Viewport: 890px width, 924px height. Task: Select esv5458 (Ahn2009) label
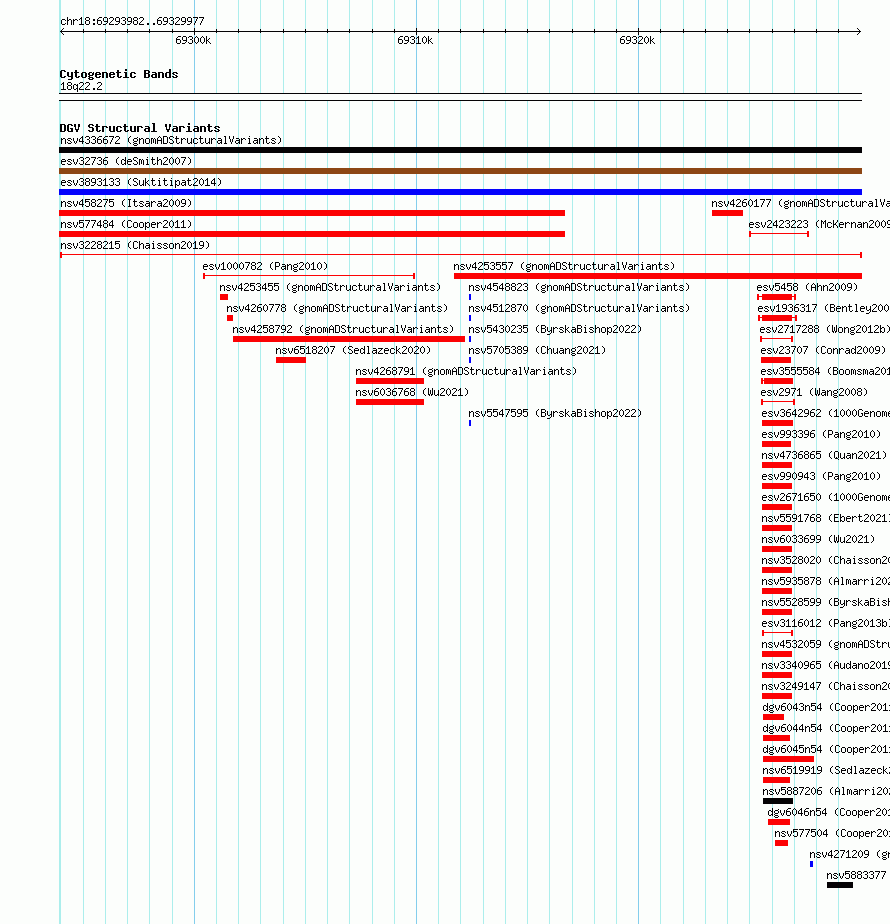click(x=807, y=288)
